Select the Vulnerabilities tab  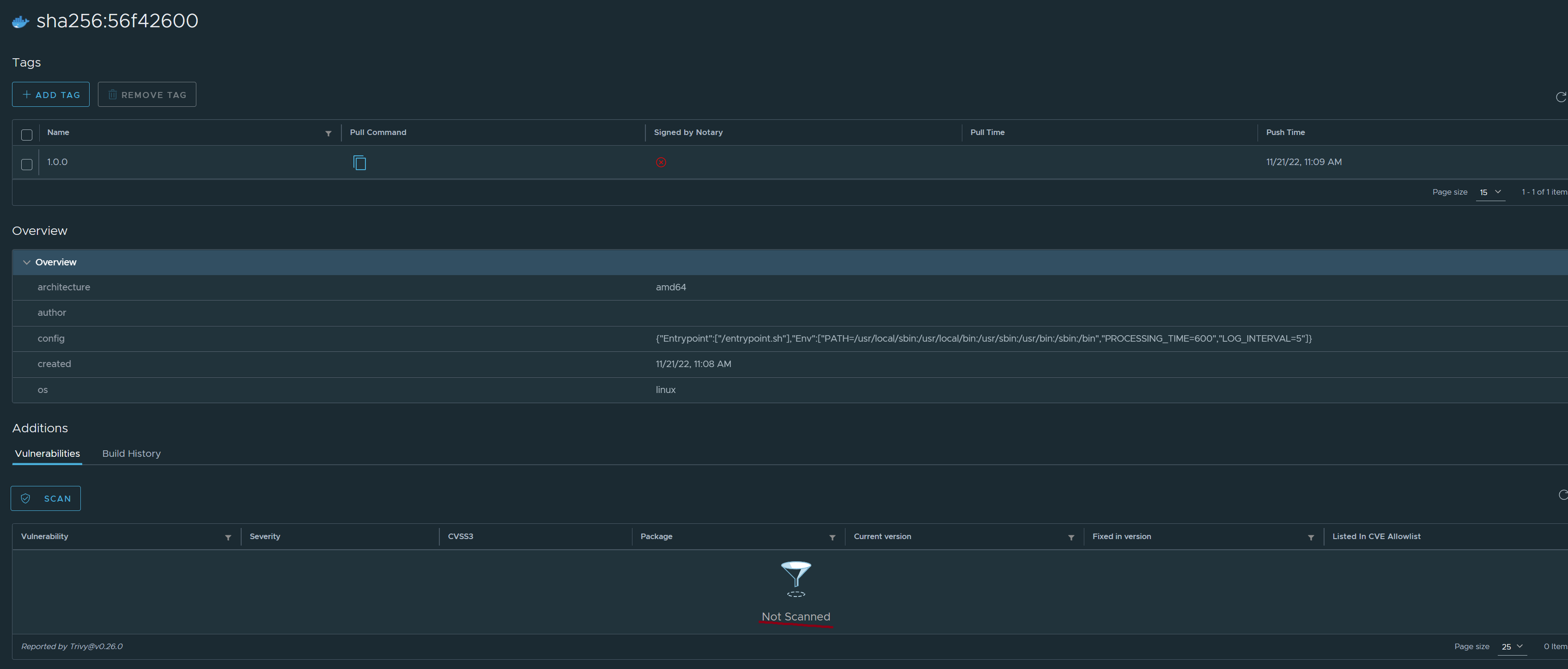[x=47, y=453]
